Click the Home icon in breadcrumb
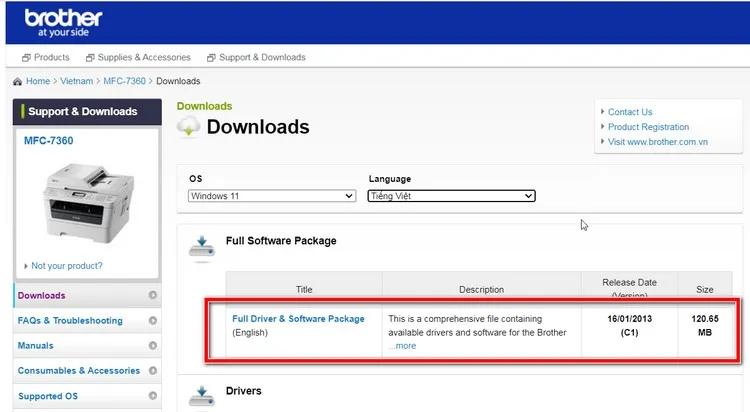 [18, 81]
